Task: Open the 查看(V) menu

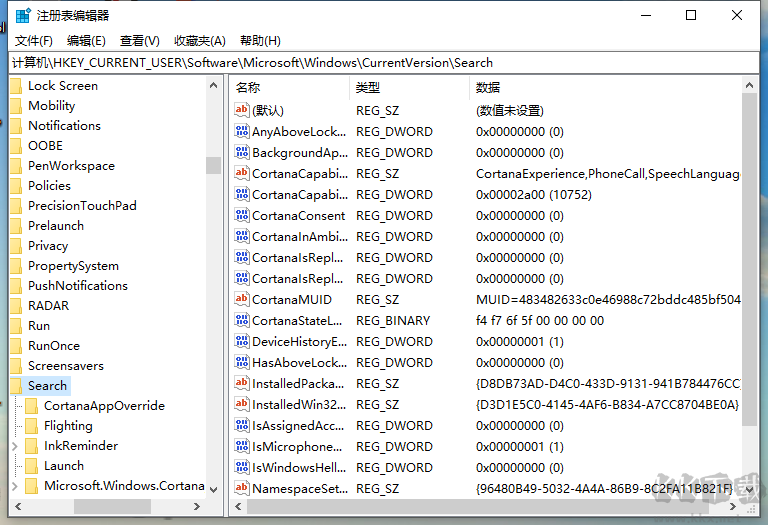Action: point(140,41)
